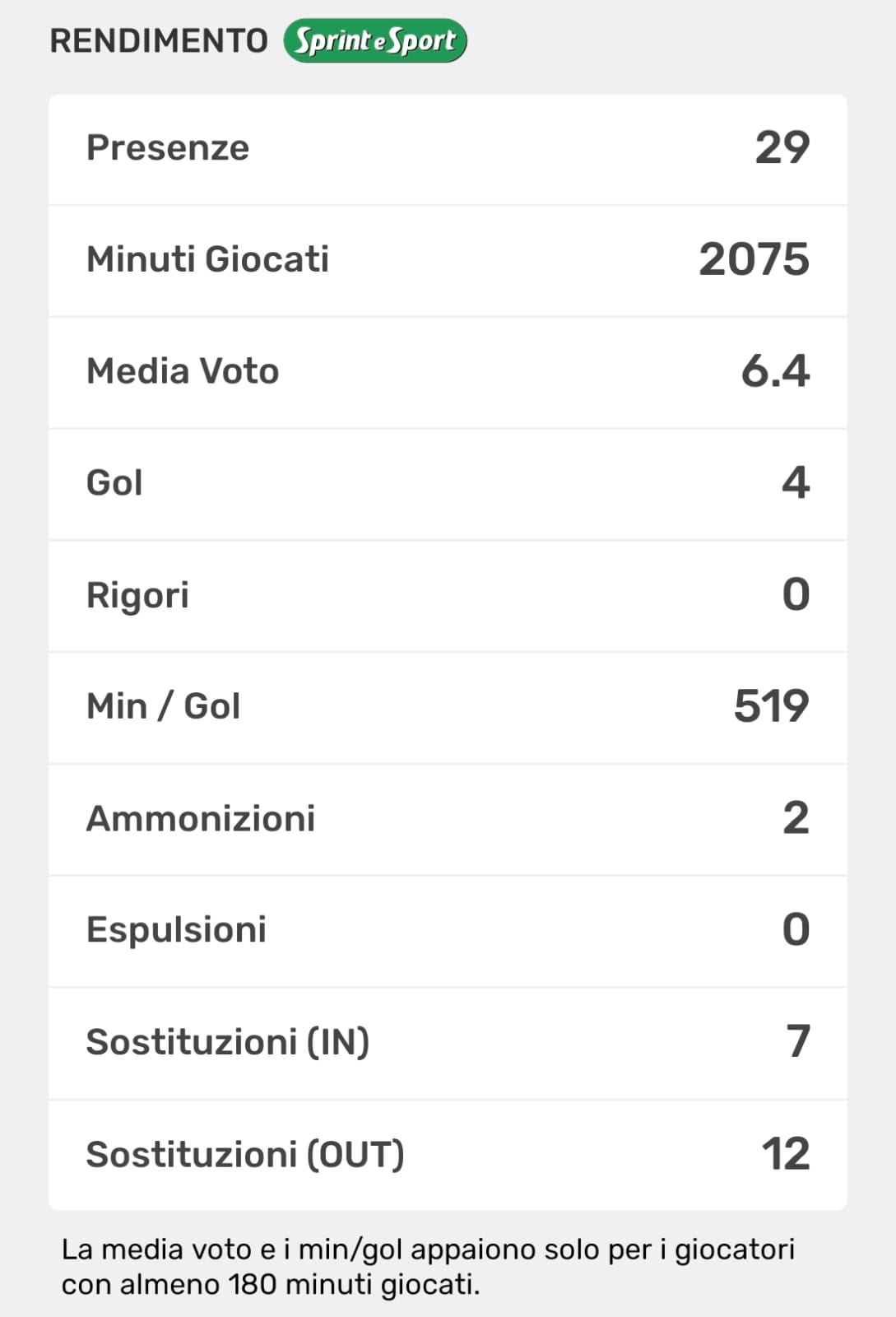
Task: Tap the 519 minutes-per-goal value
Action: 771,706
